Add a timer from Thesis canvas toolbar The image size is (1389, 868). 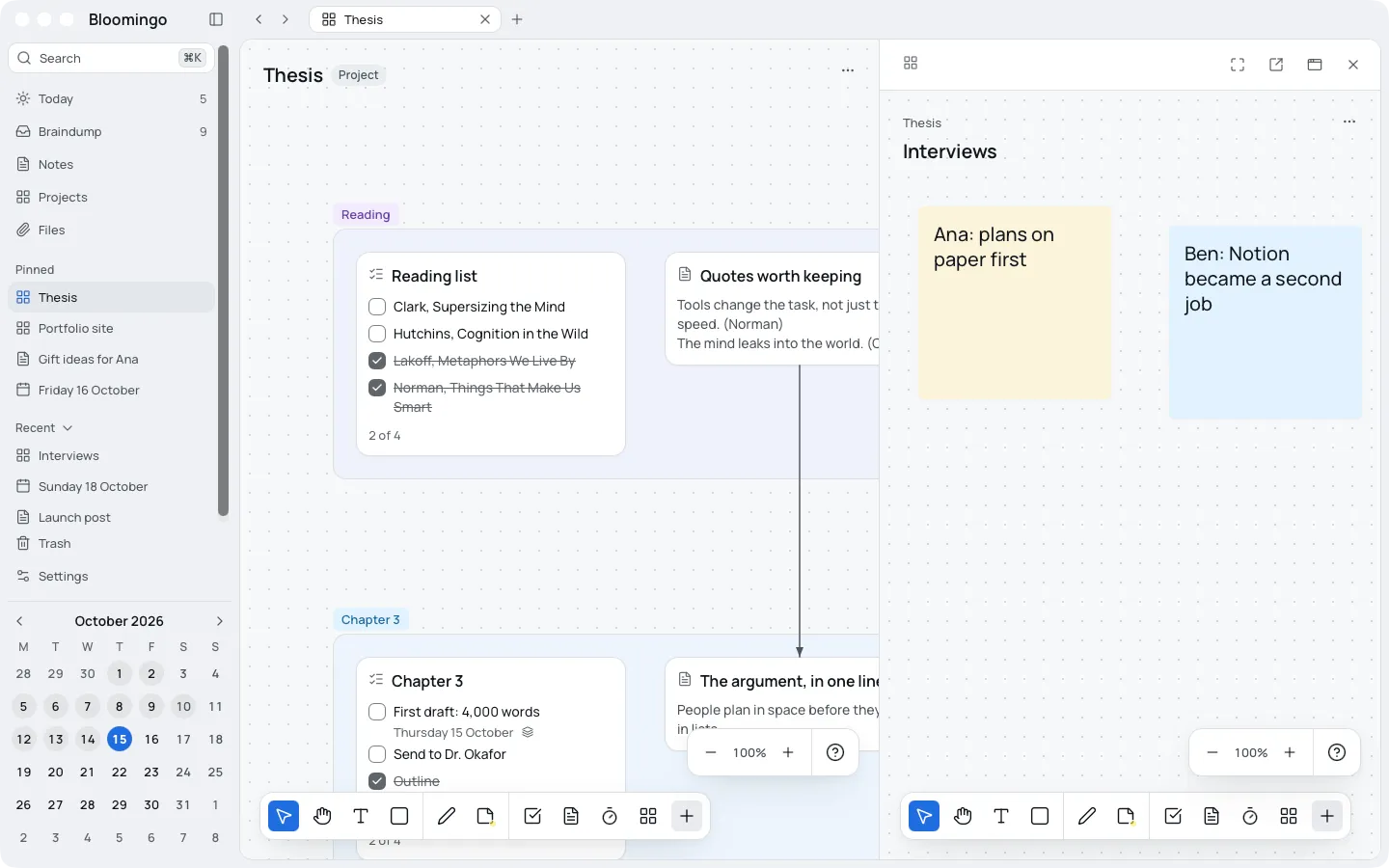click(x=610, y=816)
